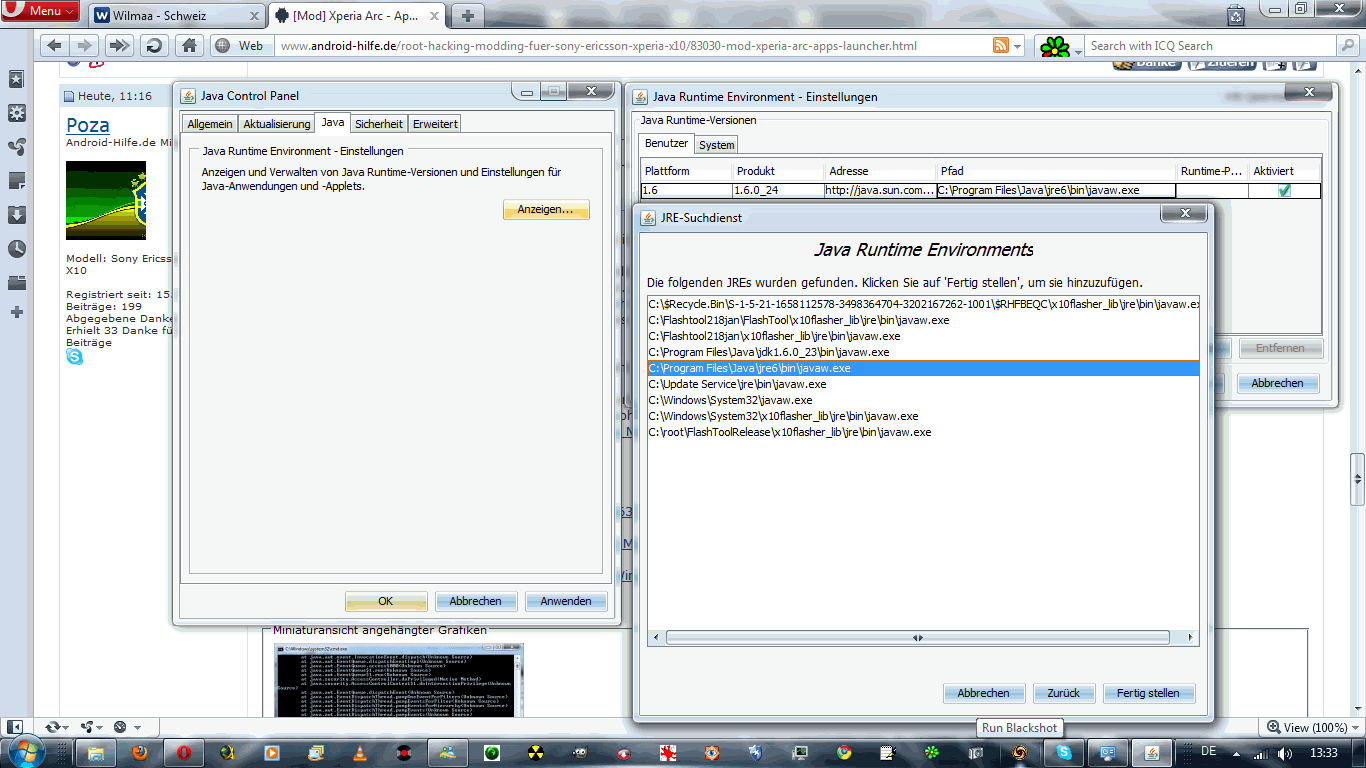Screen dimensions: 1366x768
Task: Open the History clock panel in Opera sidebar
Action: tap(16, 249)
